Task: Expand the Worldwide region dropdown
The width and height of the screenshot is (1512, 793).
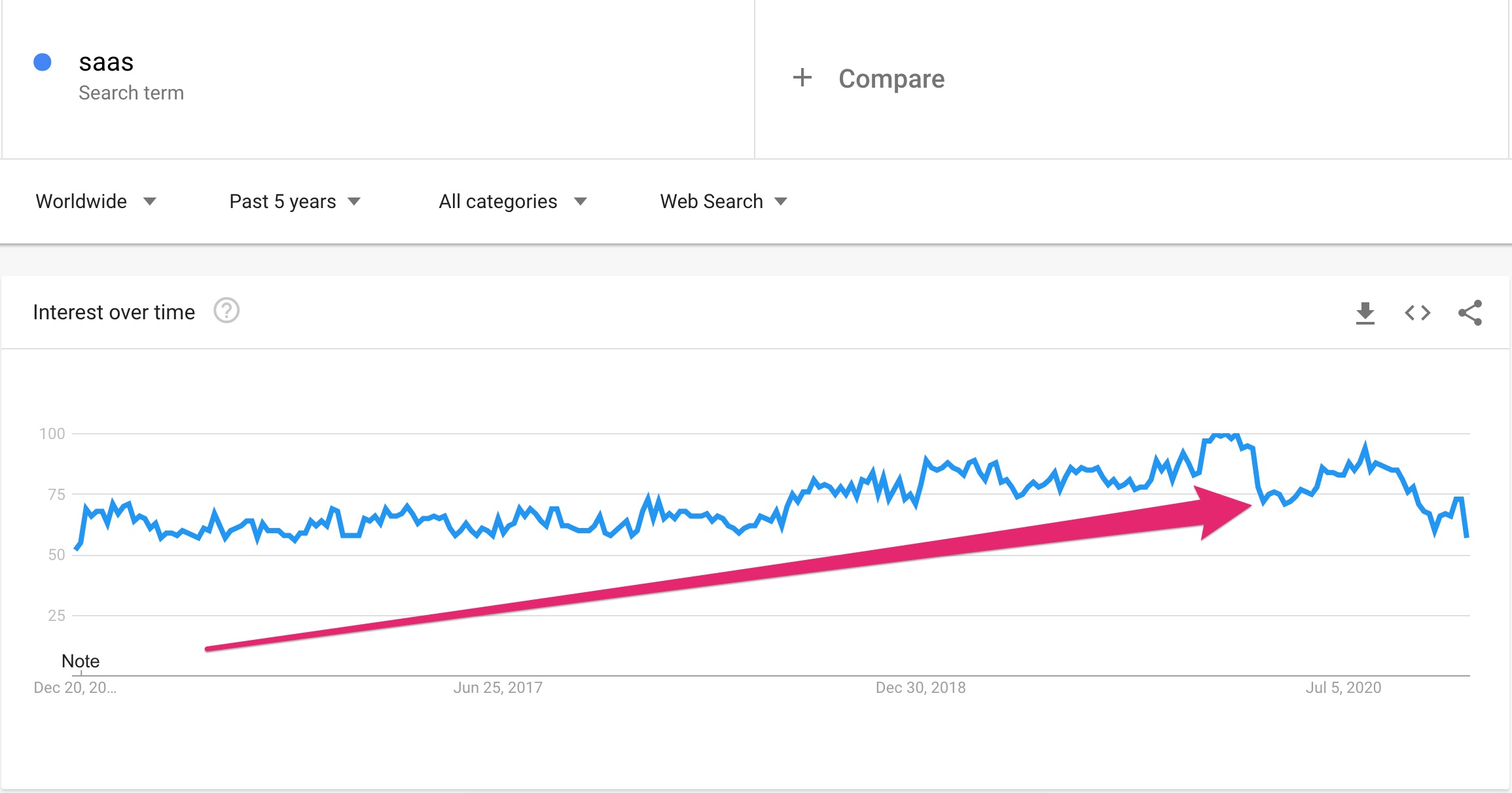Action: pos(96,202)
